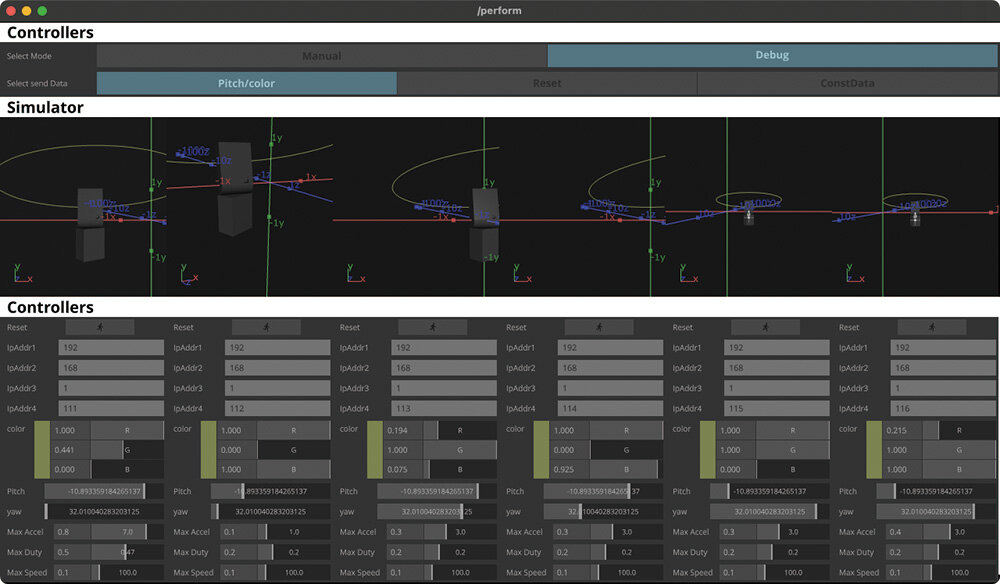Image resolution: width=1000 pixels, height=584 pixels.
Task: Click the B color slider showing 0.925
Action: pyautogui.click(x=625, y=469)
